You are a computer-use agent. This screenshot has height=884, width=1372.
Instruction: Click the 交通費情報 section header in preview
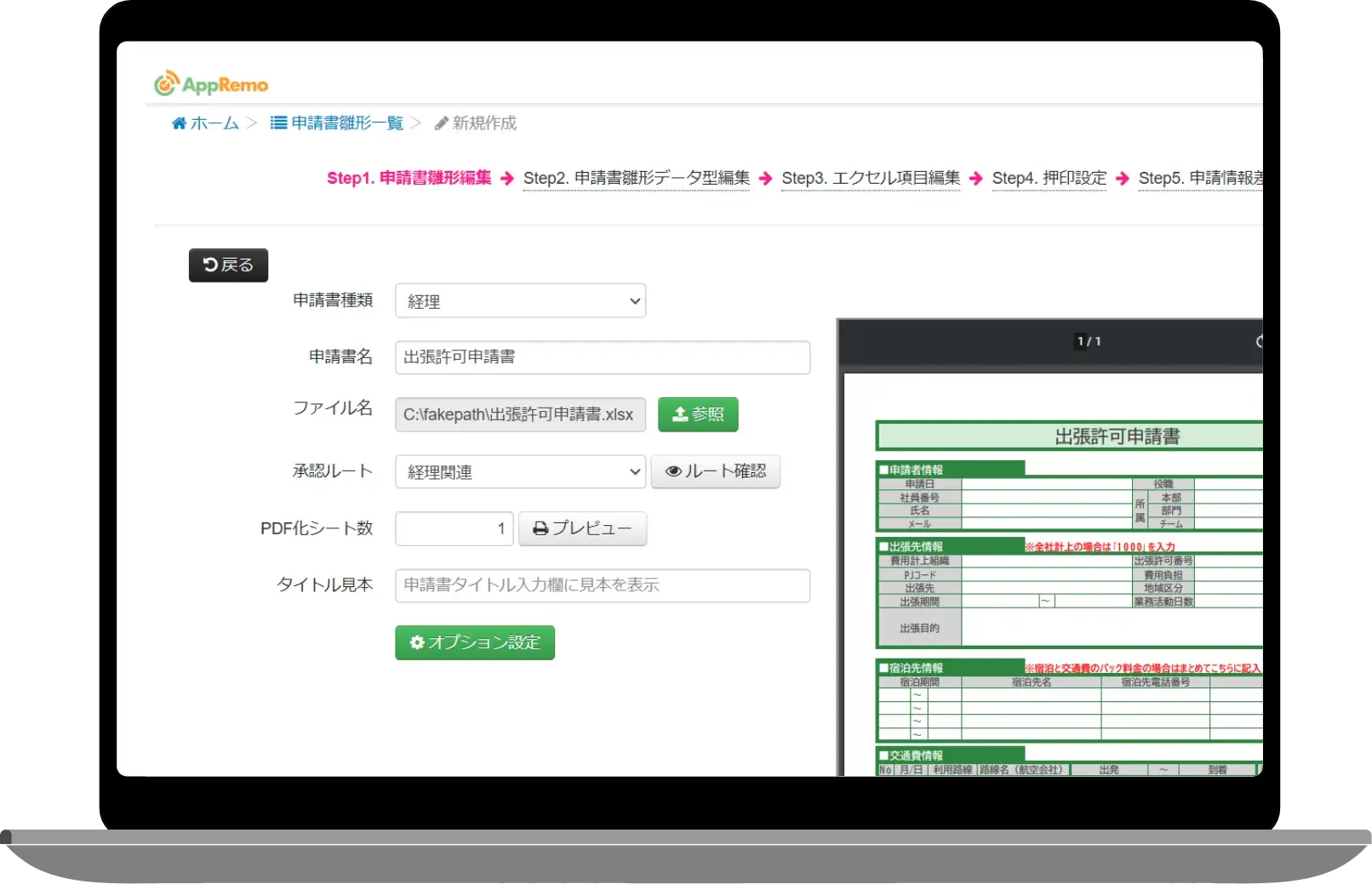pyautogui.click(x=952, y=755)
